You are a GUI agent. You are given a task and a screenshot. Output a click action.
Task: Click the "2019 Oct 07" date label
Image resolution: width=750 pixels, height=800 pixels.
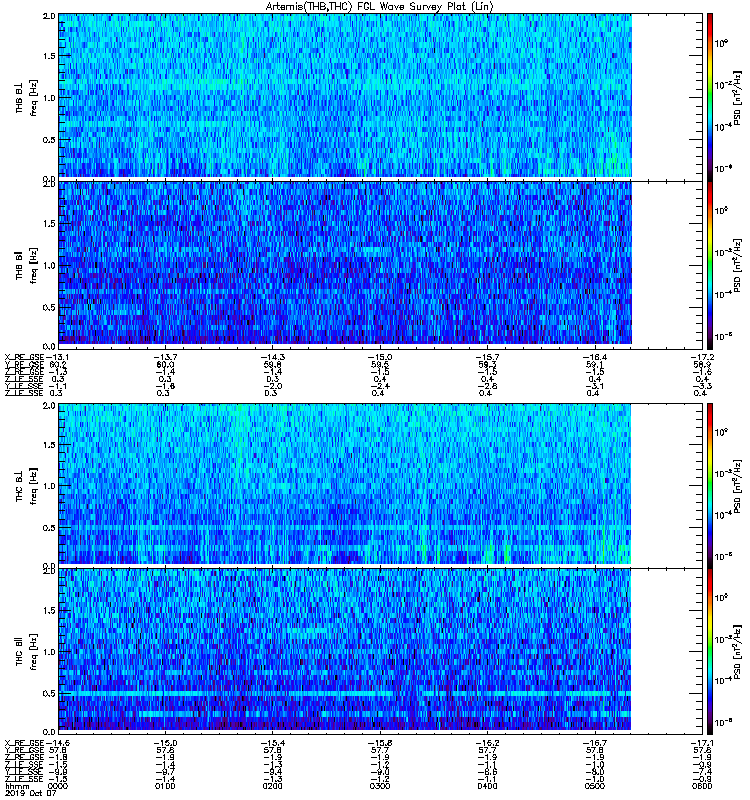[30, 793]
